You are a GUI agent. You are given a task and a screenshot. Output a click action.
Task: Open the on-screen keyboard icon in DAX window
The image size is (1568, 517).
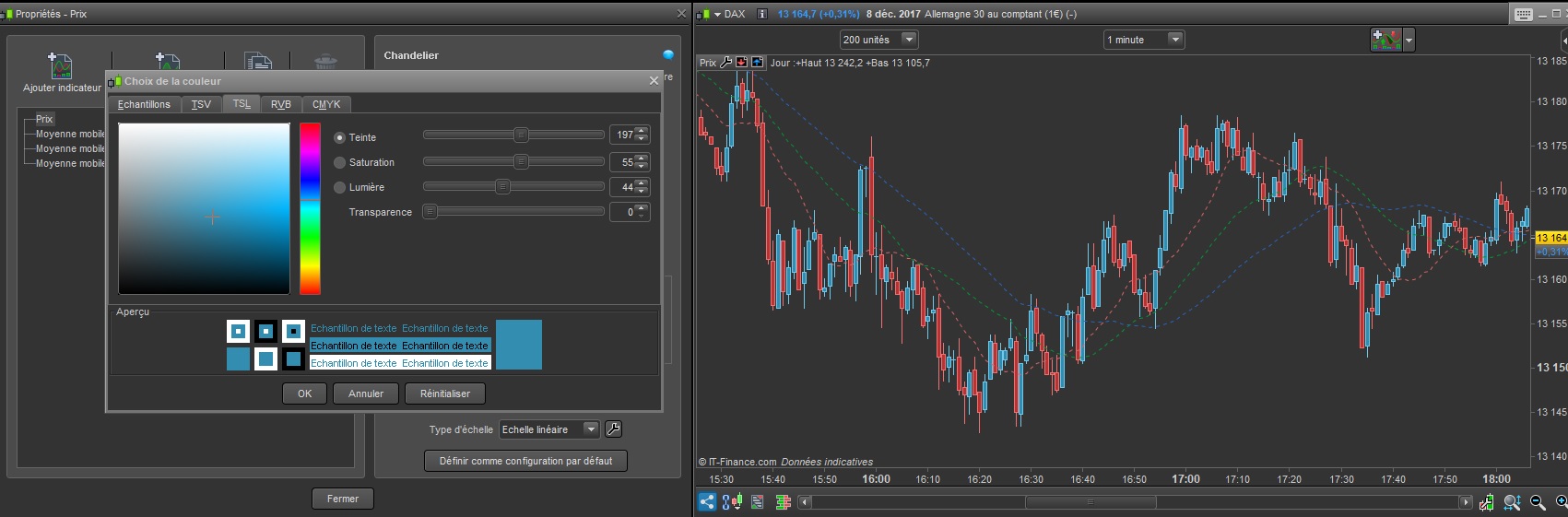[1524, 14]
